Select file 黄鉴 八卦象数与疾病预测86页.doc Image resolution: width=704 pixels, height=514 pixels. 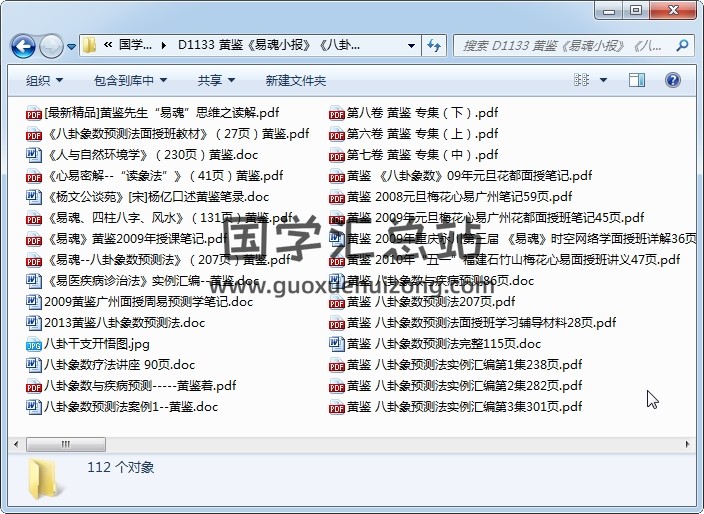[440, 281]
